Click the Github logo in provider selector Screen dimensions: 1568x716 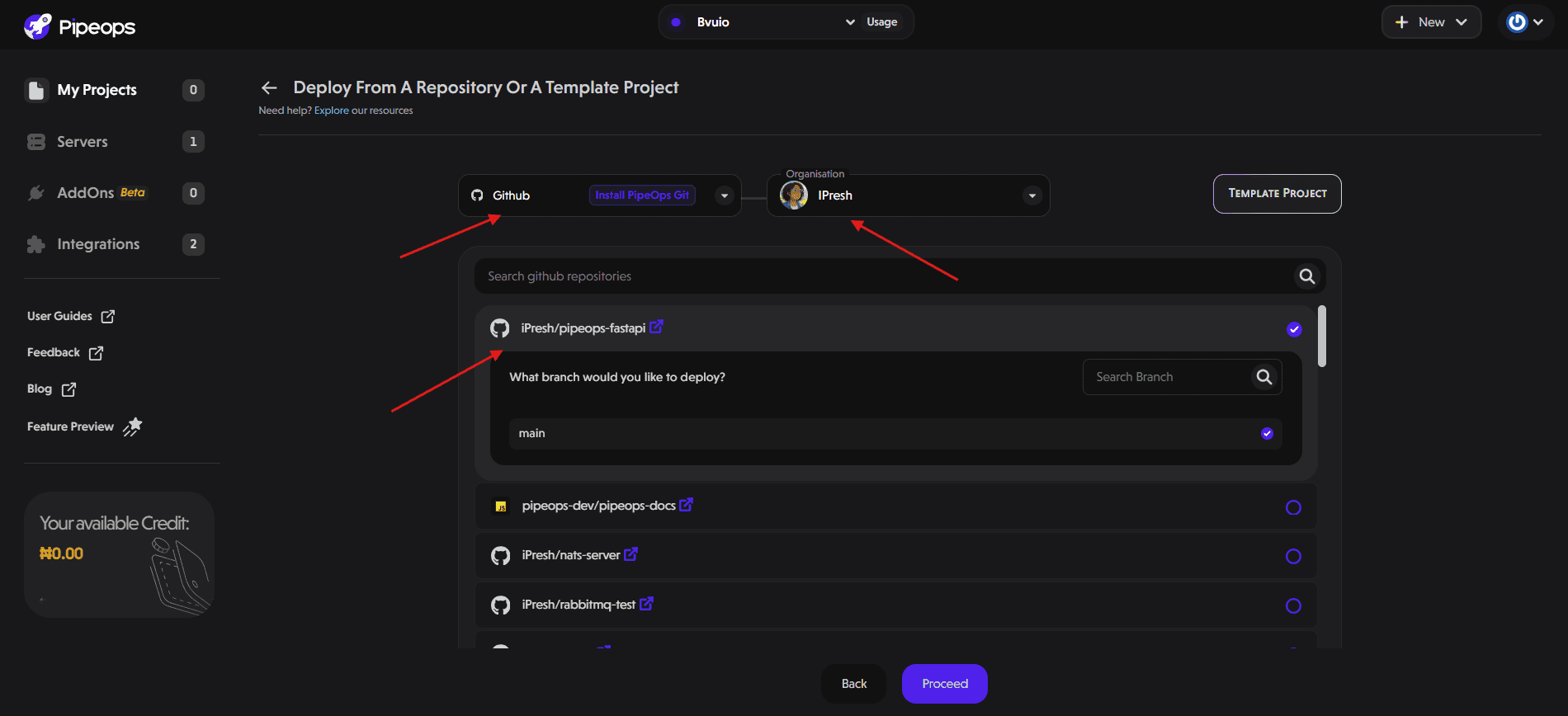pyautogui.click(x=477, y=195)
